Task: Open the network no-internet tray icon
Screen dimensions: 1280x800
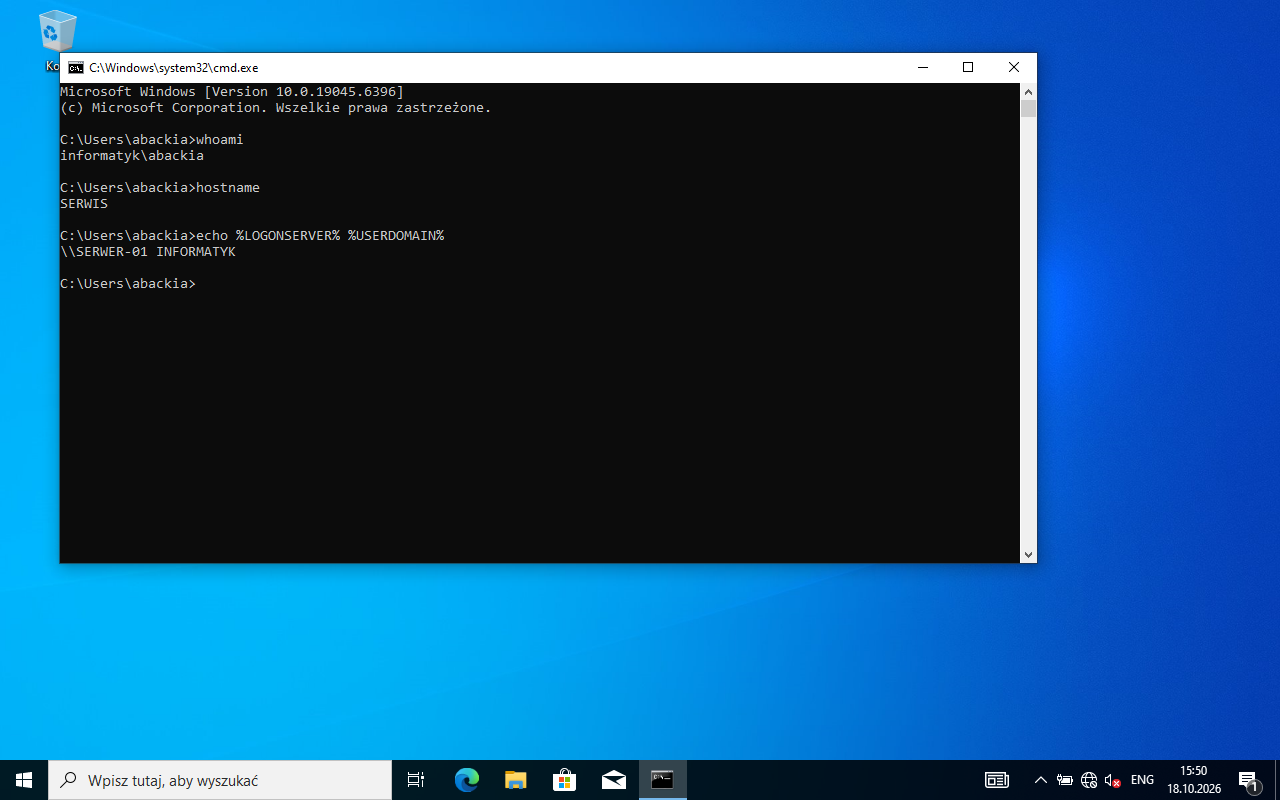Action: tap(1089, 780)
